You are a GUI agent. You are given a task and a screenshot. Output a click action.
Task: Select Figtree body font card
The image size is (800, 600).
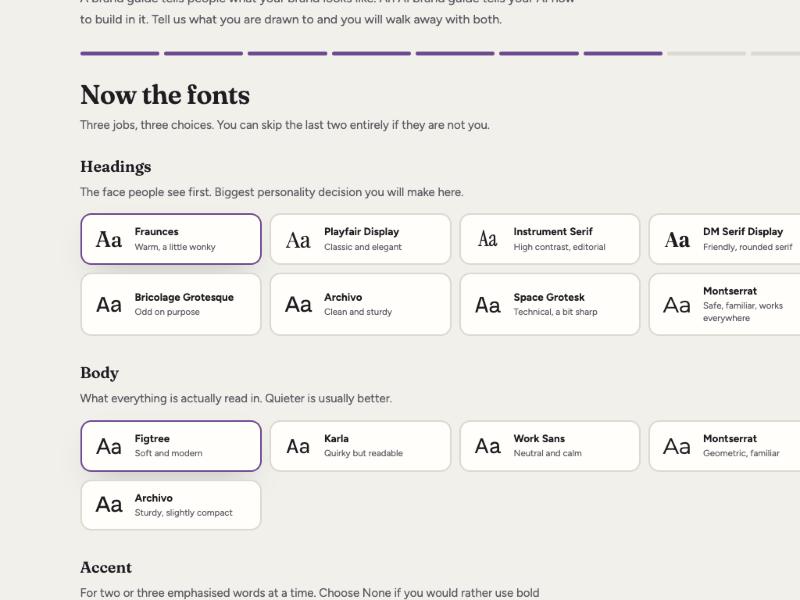coord(171,446)
